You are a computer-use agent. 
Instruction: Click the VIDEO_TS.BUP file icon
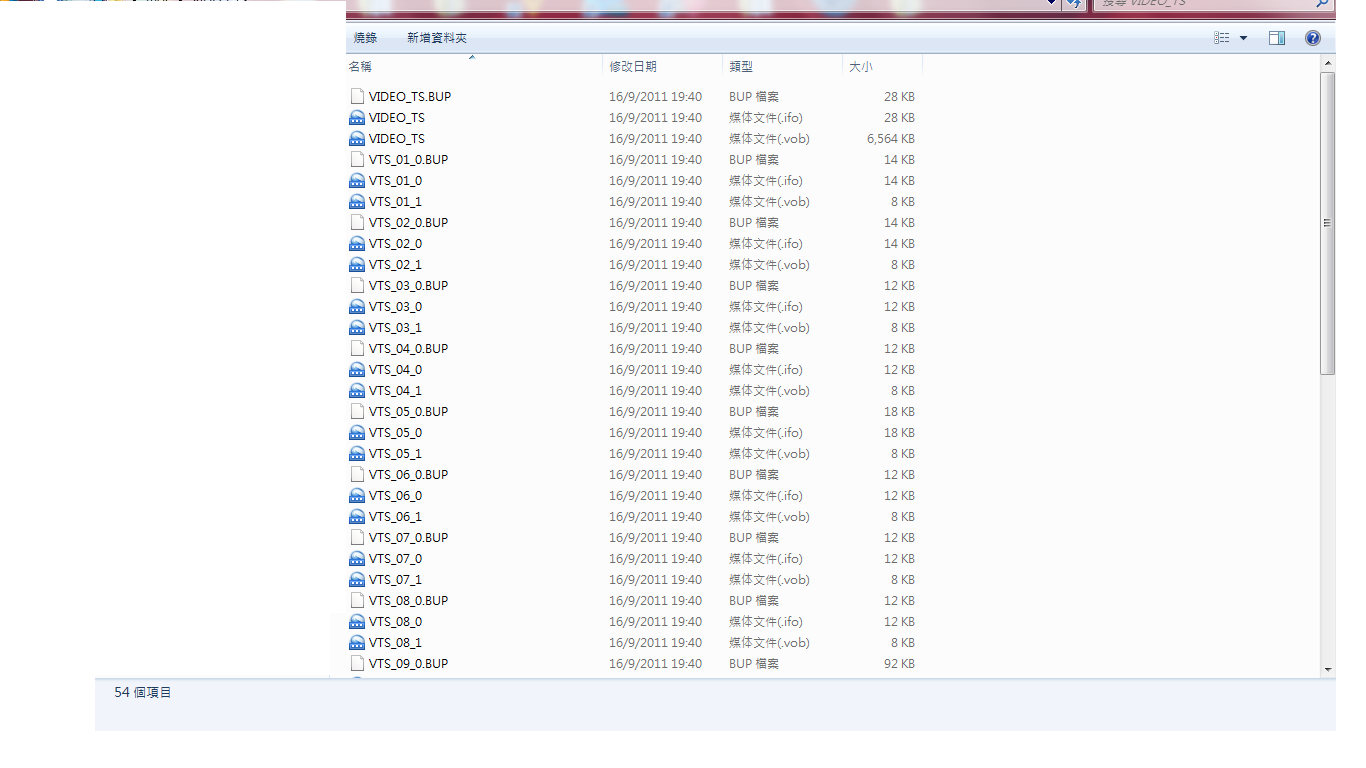(357, 97)
